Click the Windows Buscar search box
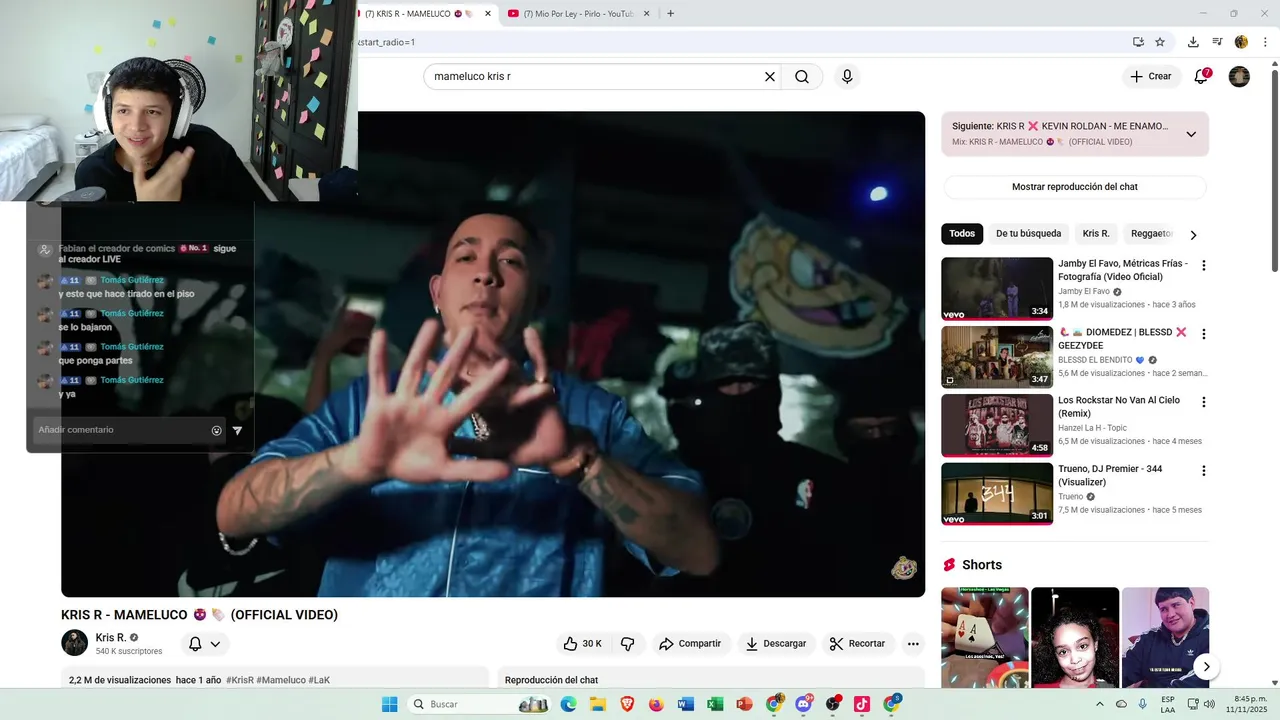This screenshot has height=720, width=1280. click(x=479, y=704)
